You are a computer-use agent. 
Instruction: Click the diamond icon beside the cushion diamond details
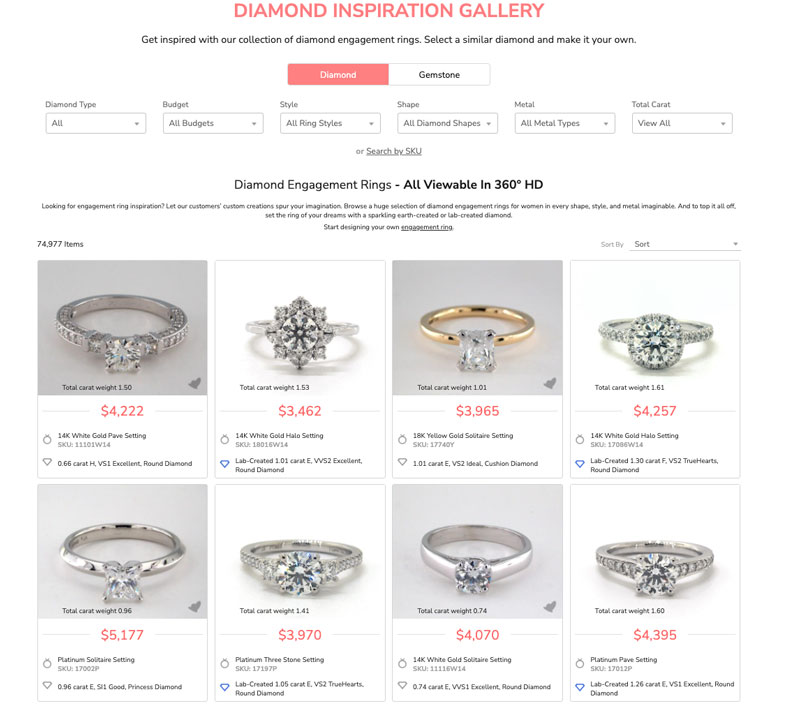pos(401,462)
